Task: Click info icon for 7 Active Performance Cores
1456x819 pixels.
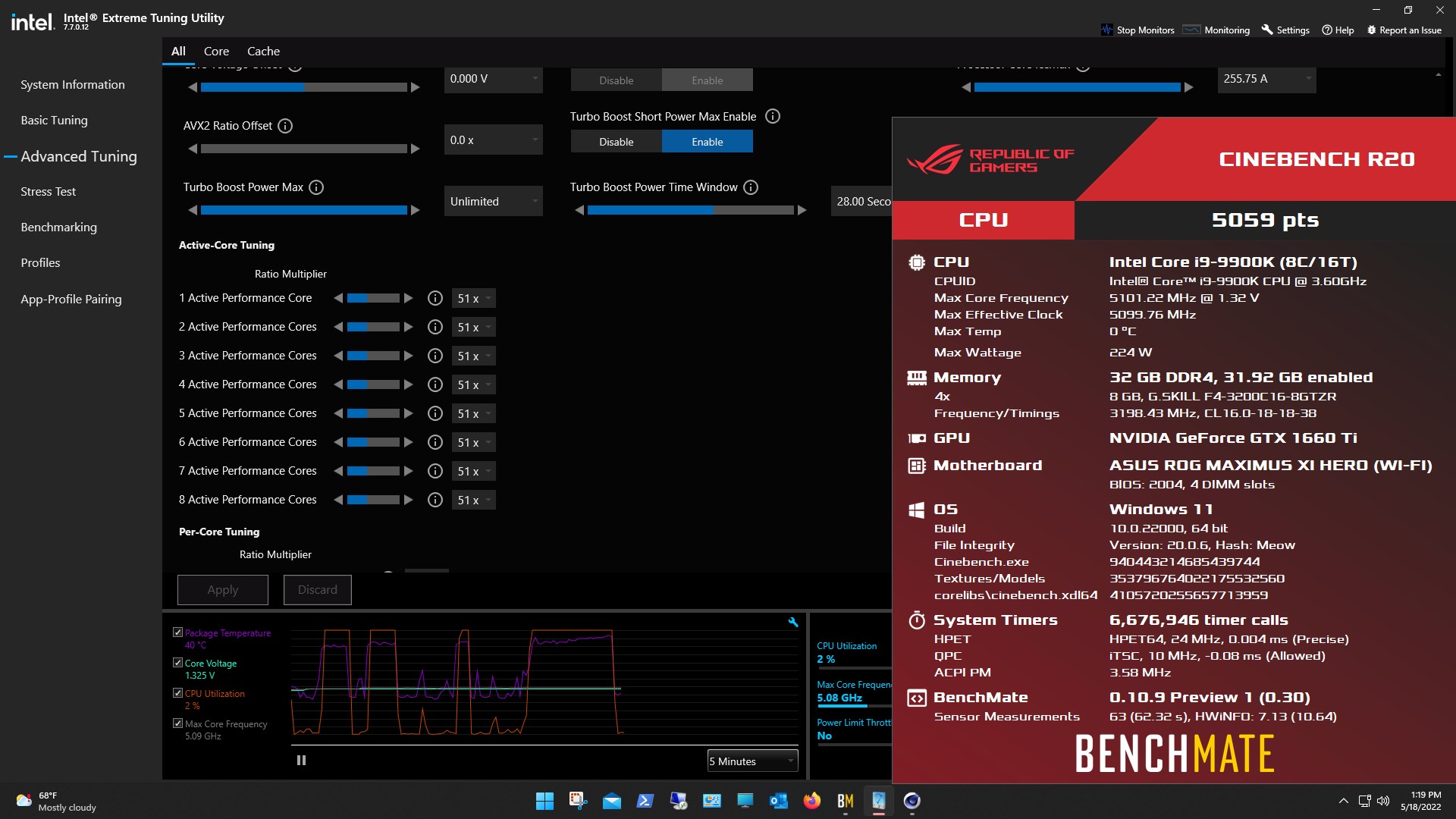Action: pyautogui.click(x=435, y=471)
